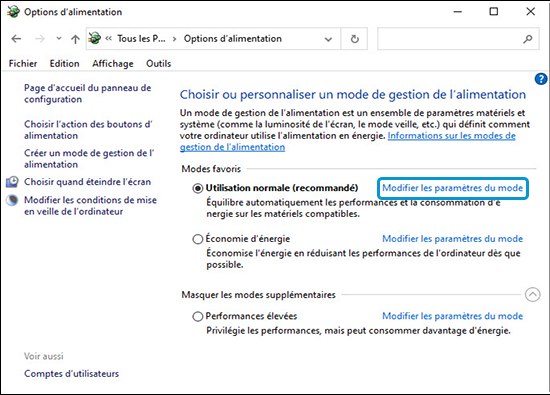Open Créer un mode de gestion
The image size is (550, 395).
click(89, 159)
